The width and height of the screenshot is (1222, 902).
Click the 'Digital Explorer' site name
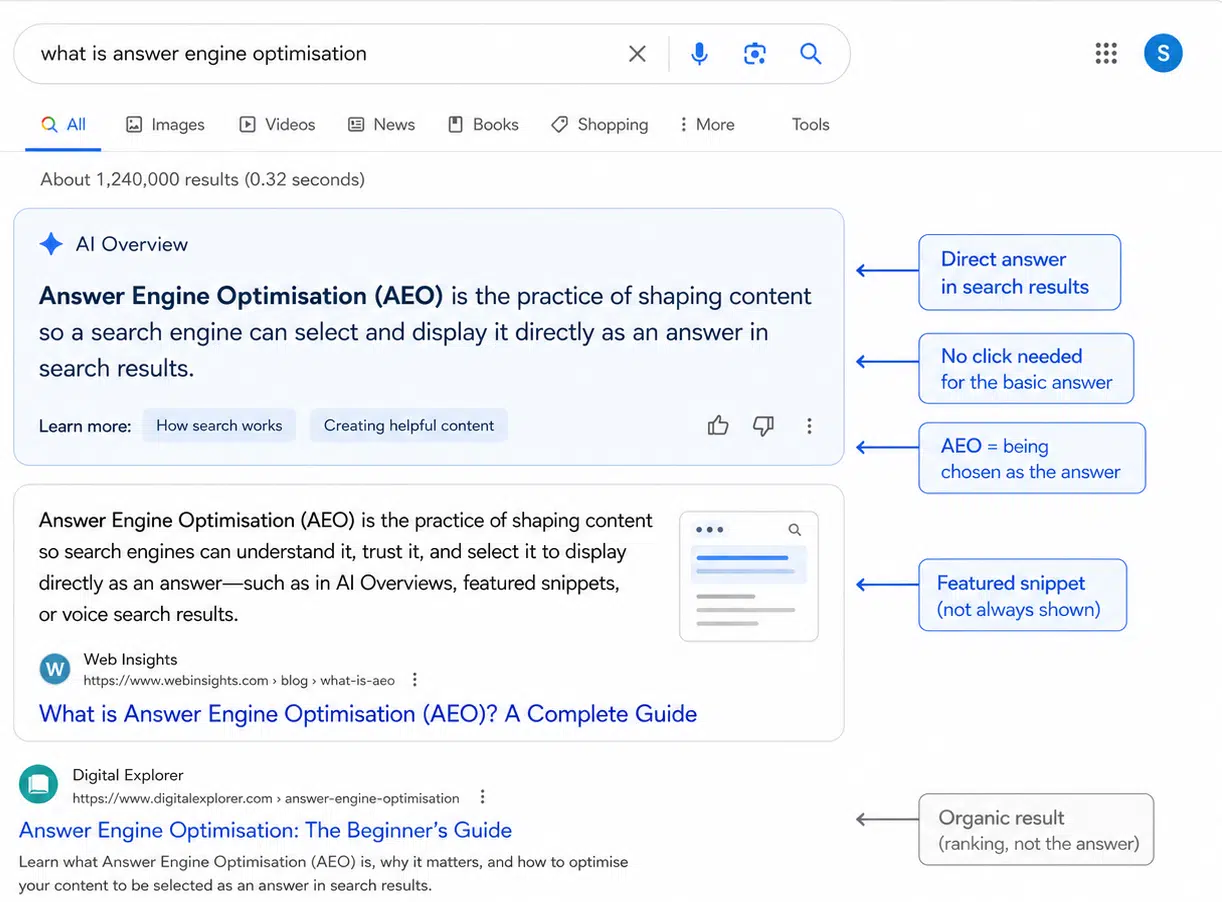(x=128, y=775)
